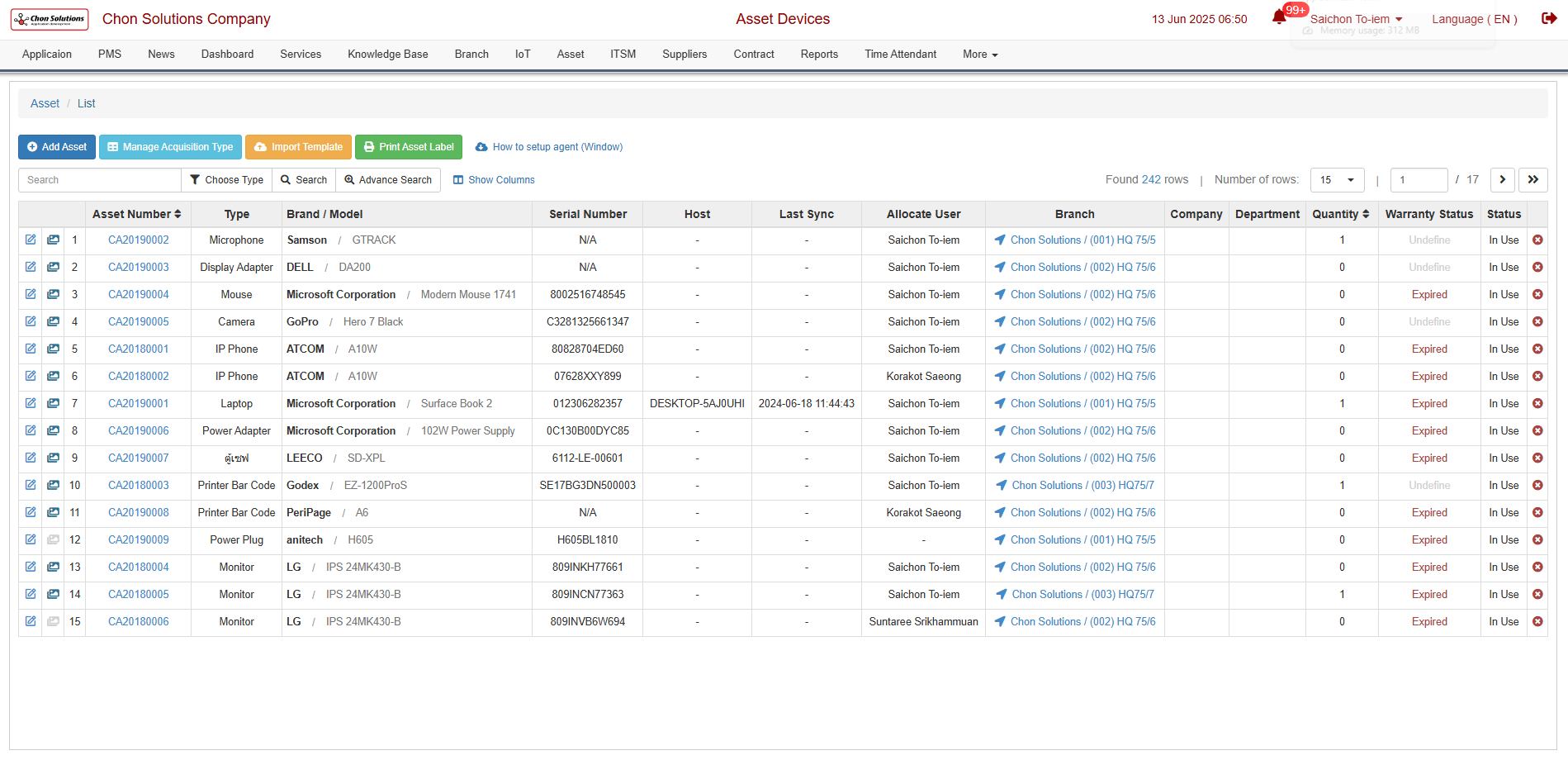This screenshot has width=1568, height=760.
Task: Go to next page arrow
Action: (x=1502, y=179)
